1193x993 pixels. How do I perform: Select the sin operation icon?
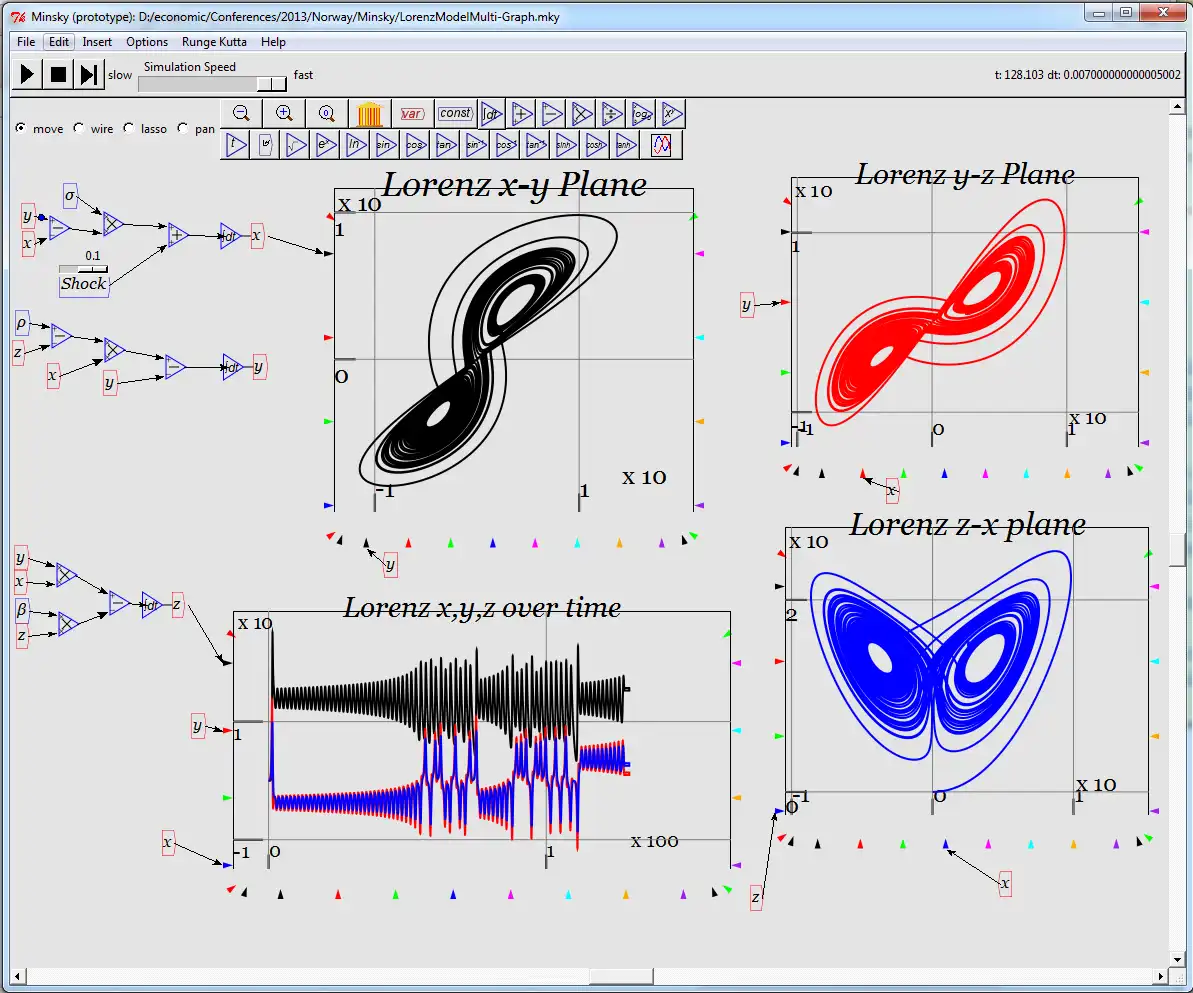coord(386,145)
